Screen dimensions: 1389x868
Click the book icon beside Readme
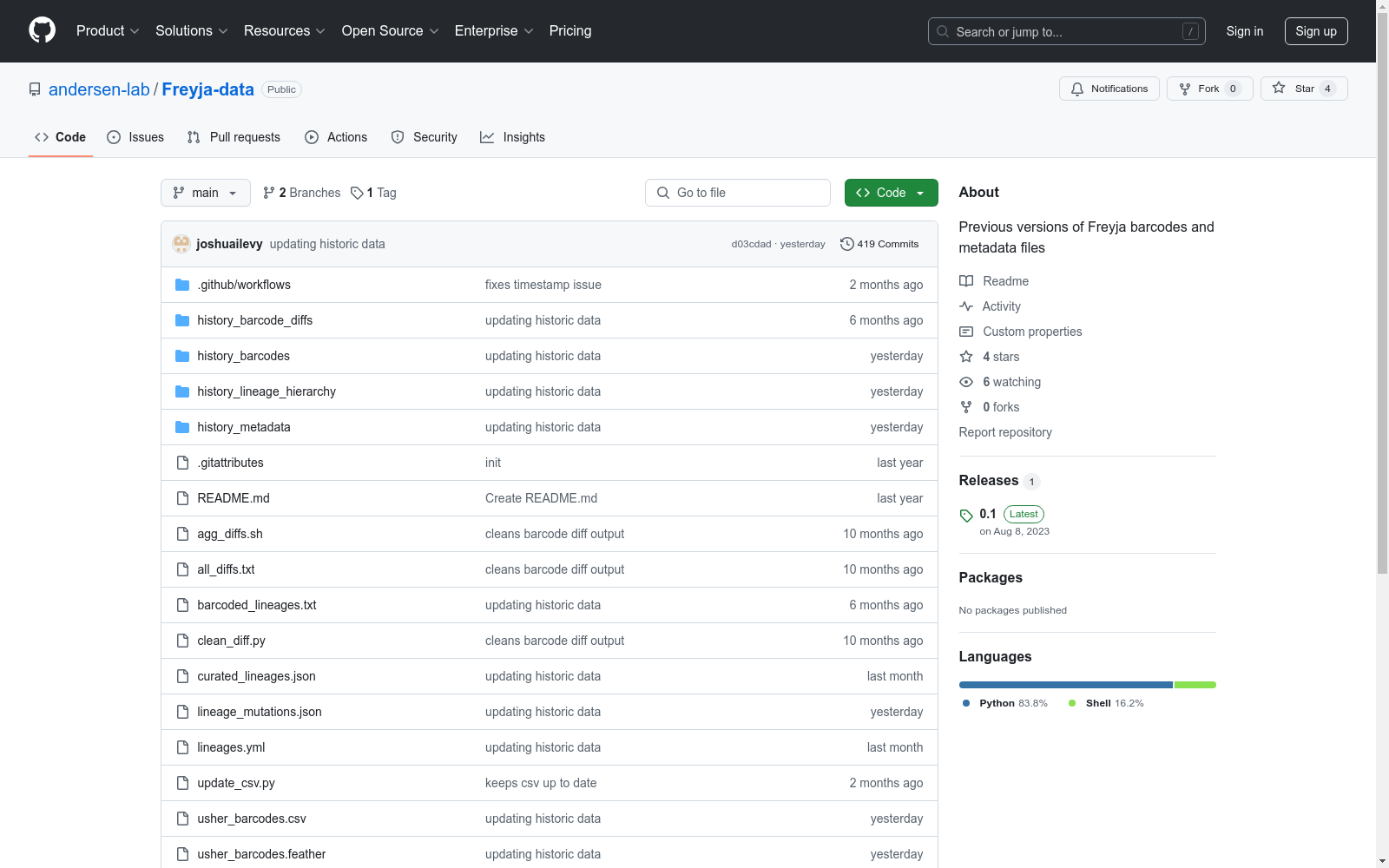pyautogui.click(x=966, y=281)
